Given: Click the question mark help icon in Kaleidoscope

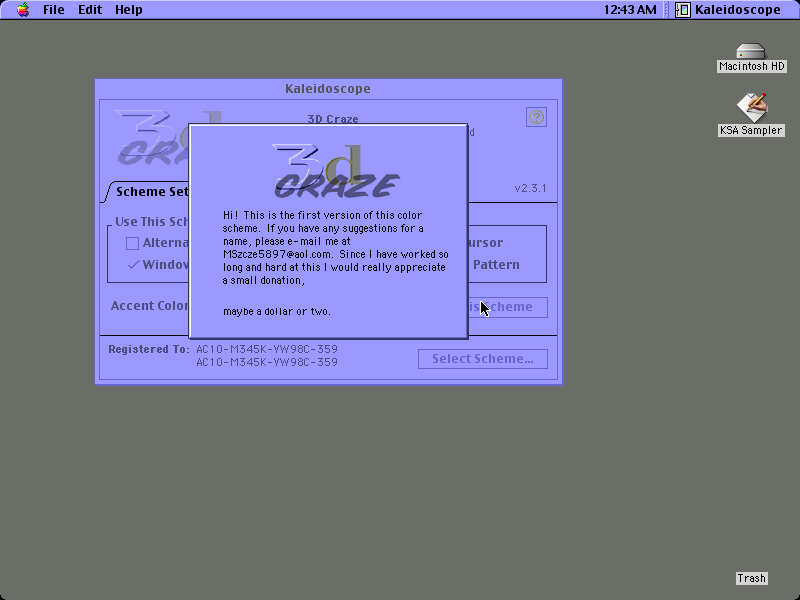Looking at the screenshot, I should [536, 117].
